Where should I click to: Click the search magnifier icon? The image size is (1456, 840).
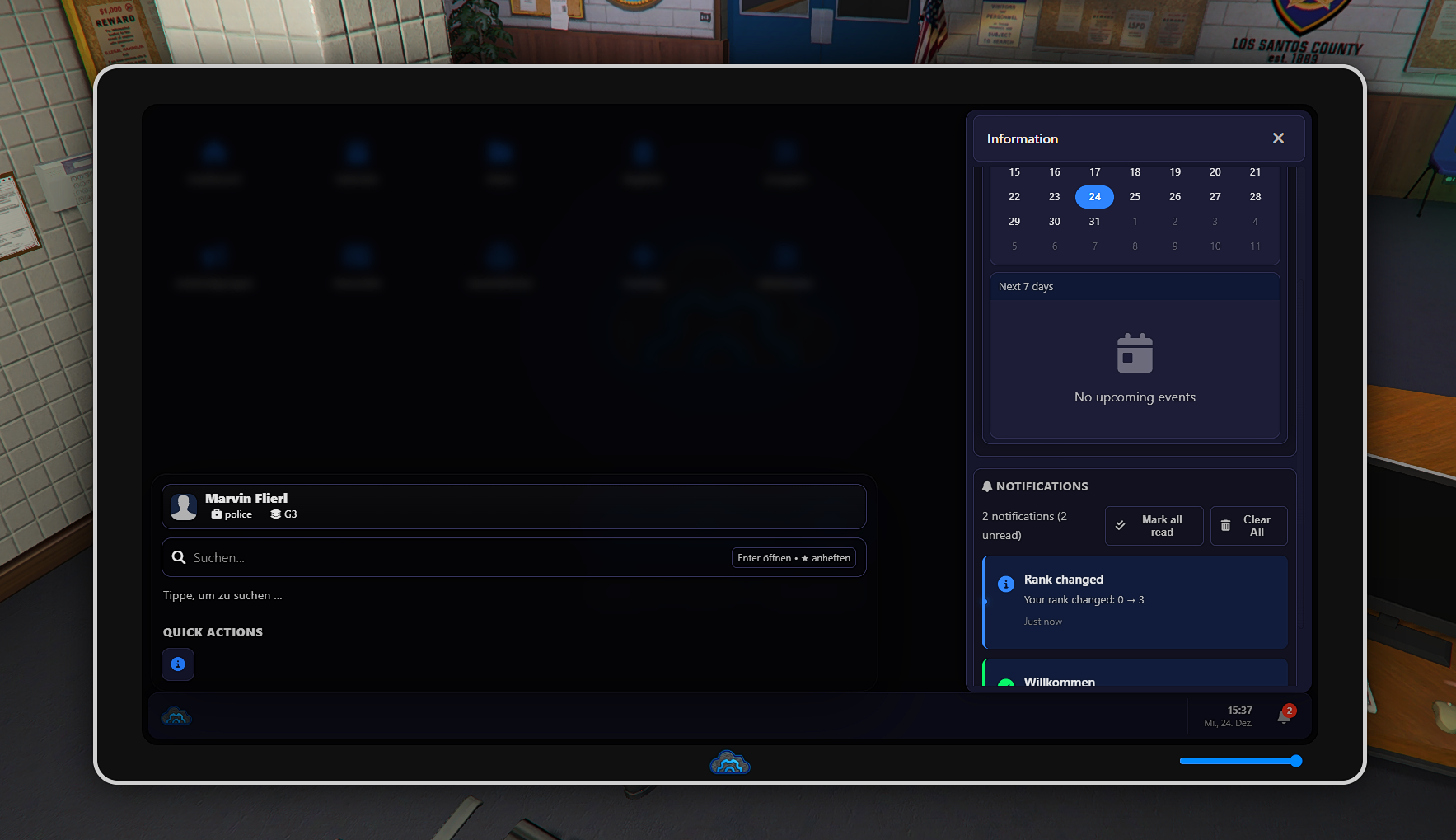[179, 558]
